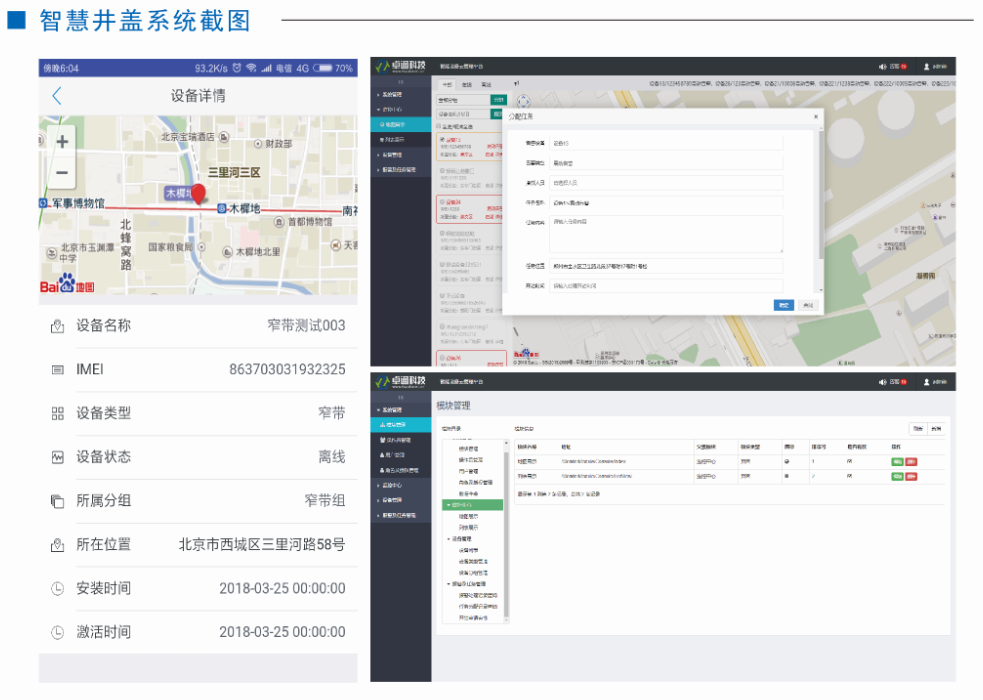Tap the red location pin on the map
The height and width of the screenshot is (700, 983).
(198, 194)
